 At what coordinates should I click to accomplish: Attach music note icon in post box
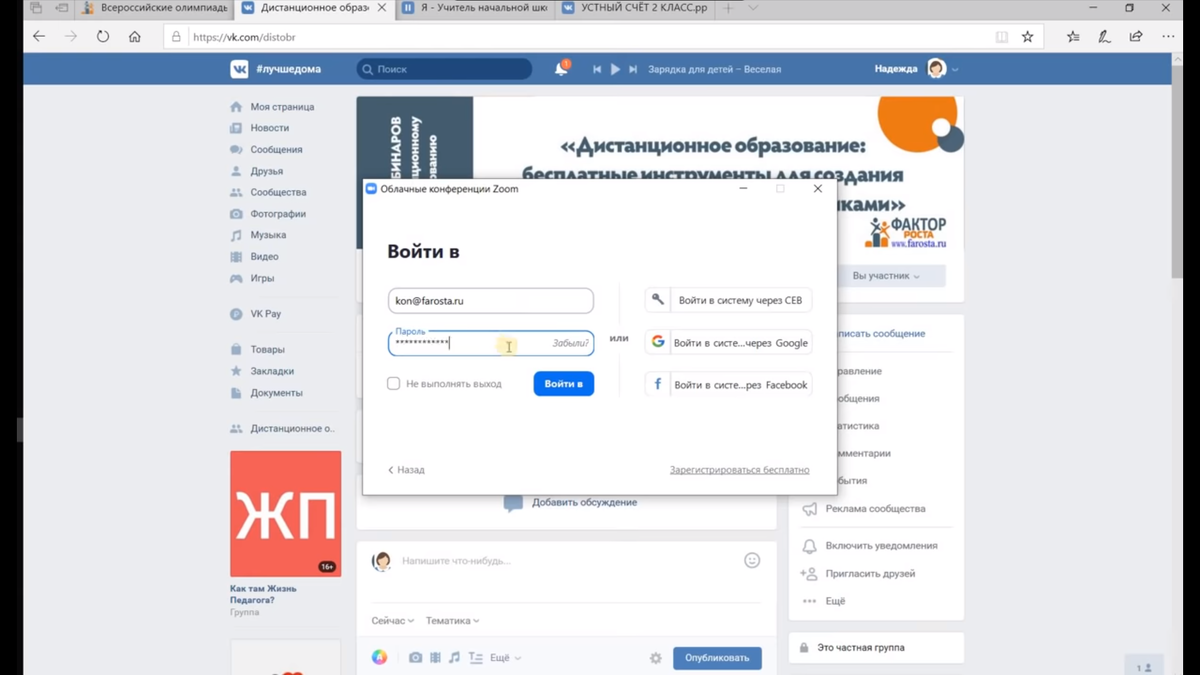tap(454, 658)
